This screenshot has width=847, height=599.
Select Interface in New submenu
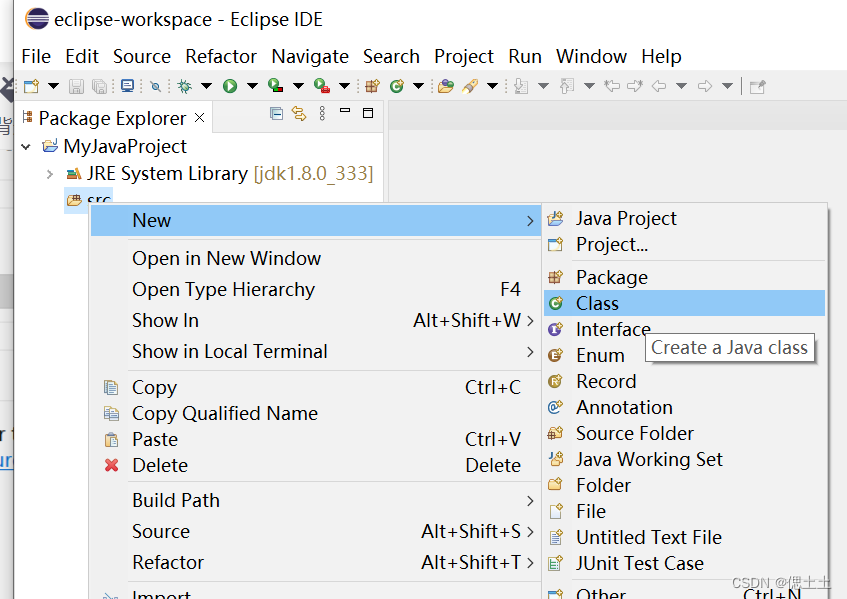coord(684,329)
